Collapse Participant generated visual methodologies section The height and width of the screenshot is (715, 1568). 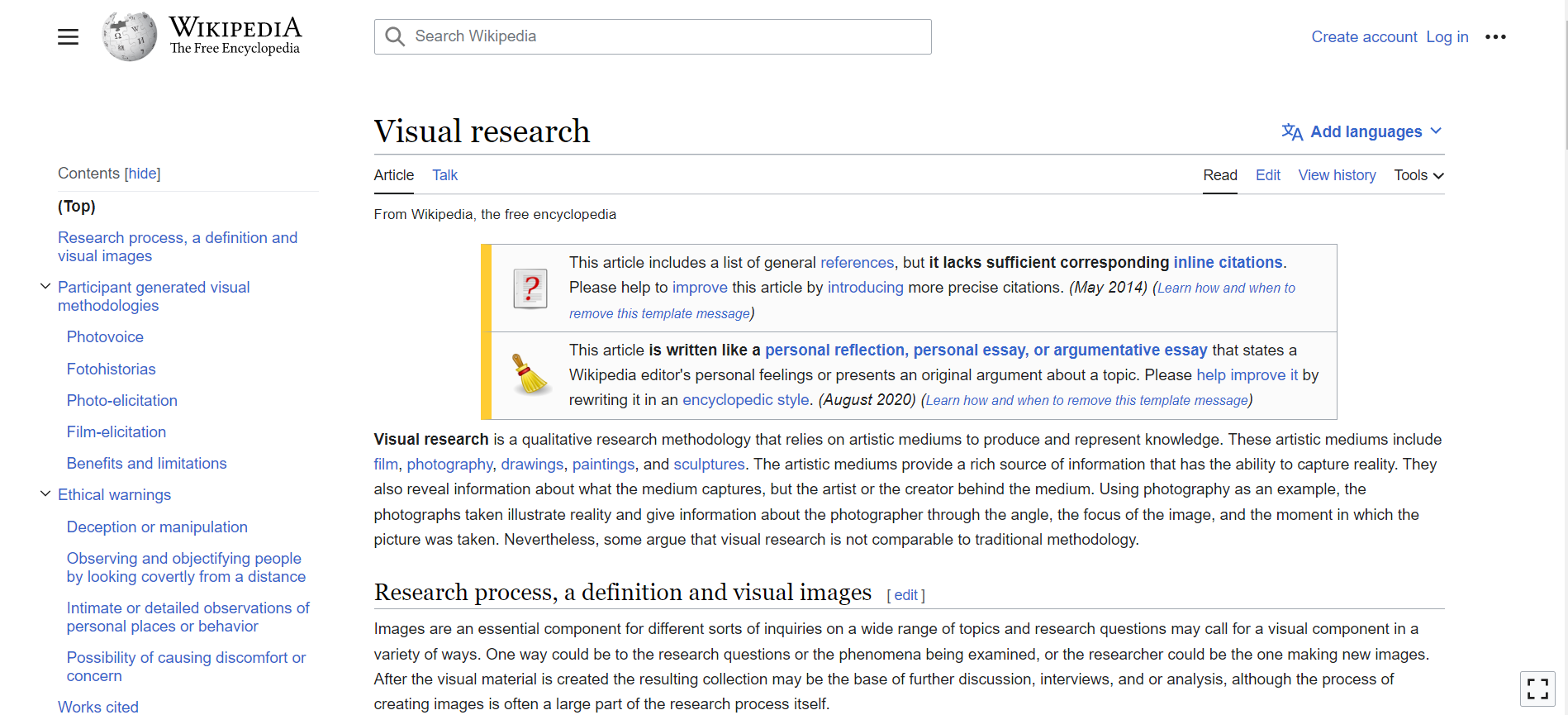[x=45, y=287]
